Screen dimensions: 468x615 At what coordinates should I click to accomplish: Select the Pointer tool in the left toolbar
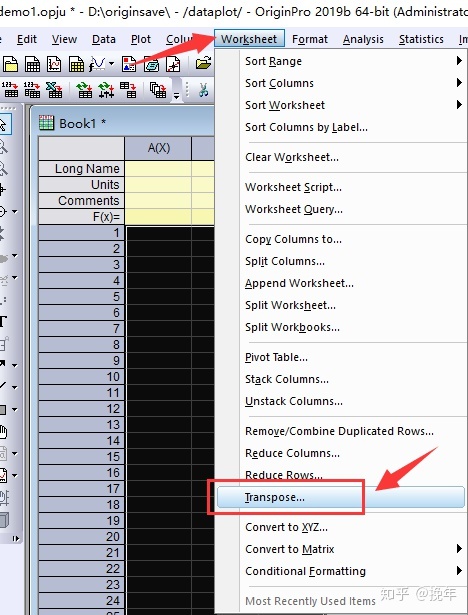click(4, 125)
